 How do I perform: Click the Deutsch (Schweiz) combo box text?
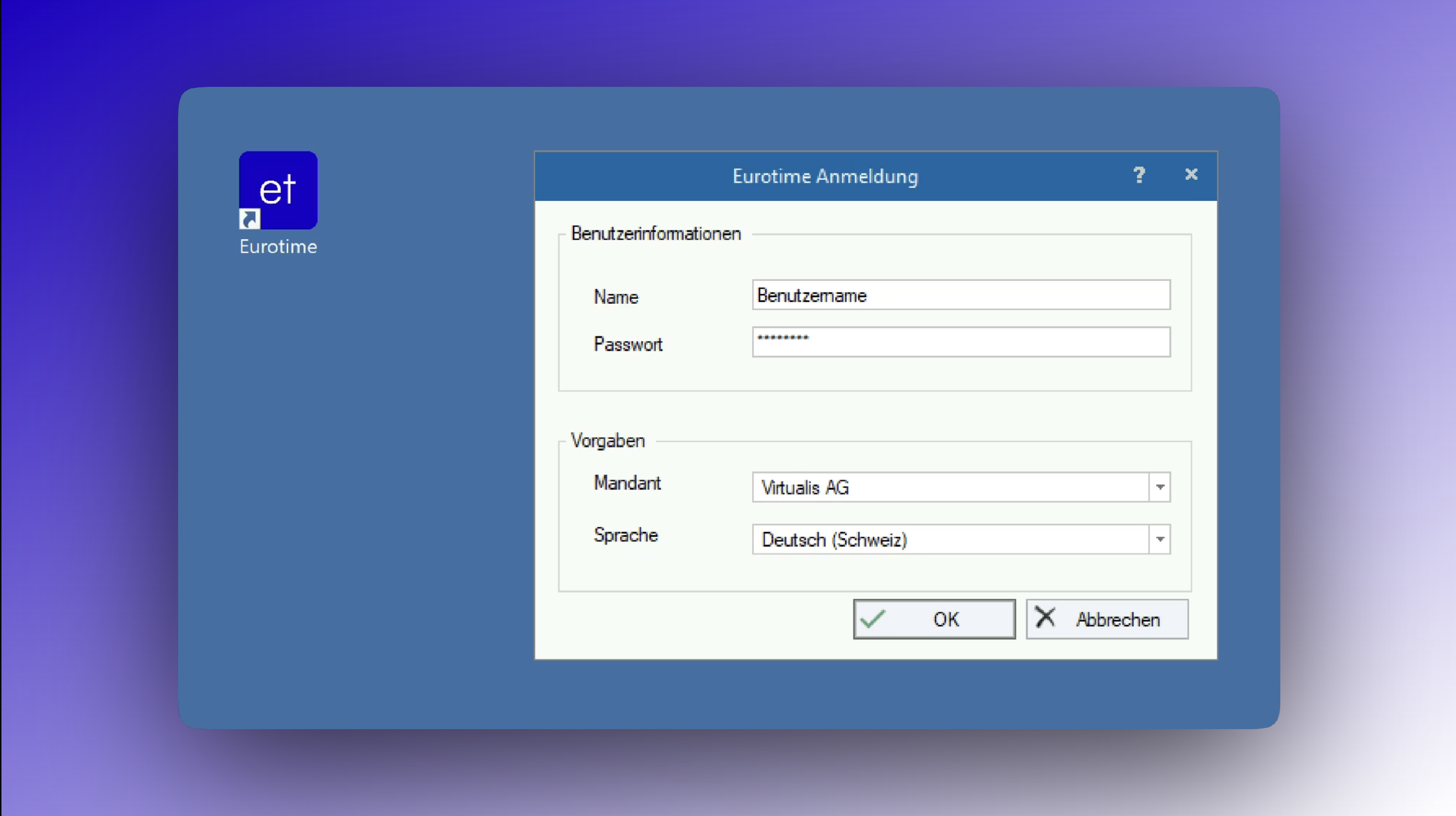(834, 539)
